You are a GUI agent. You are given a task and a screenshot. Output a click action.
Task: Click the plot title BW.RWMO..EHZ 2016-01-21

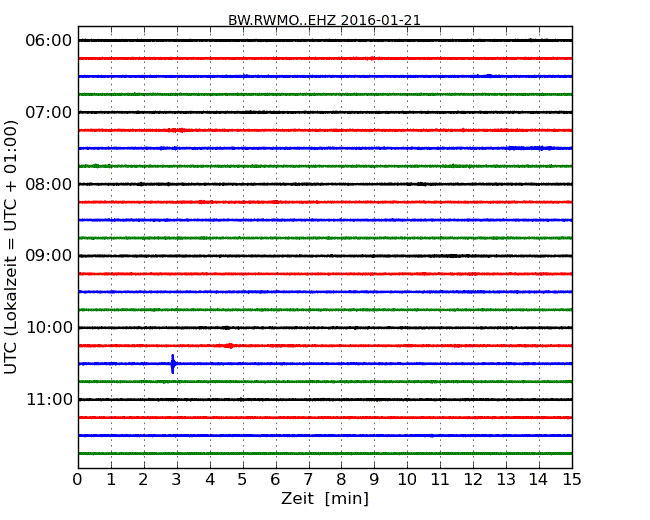point(324,20)
